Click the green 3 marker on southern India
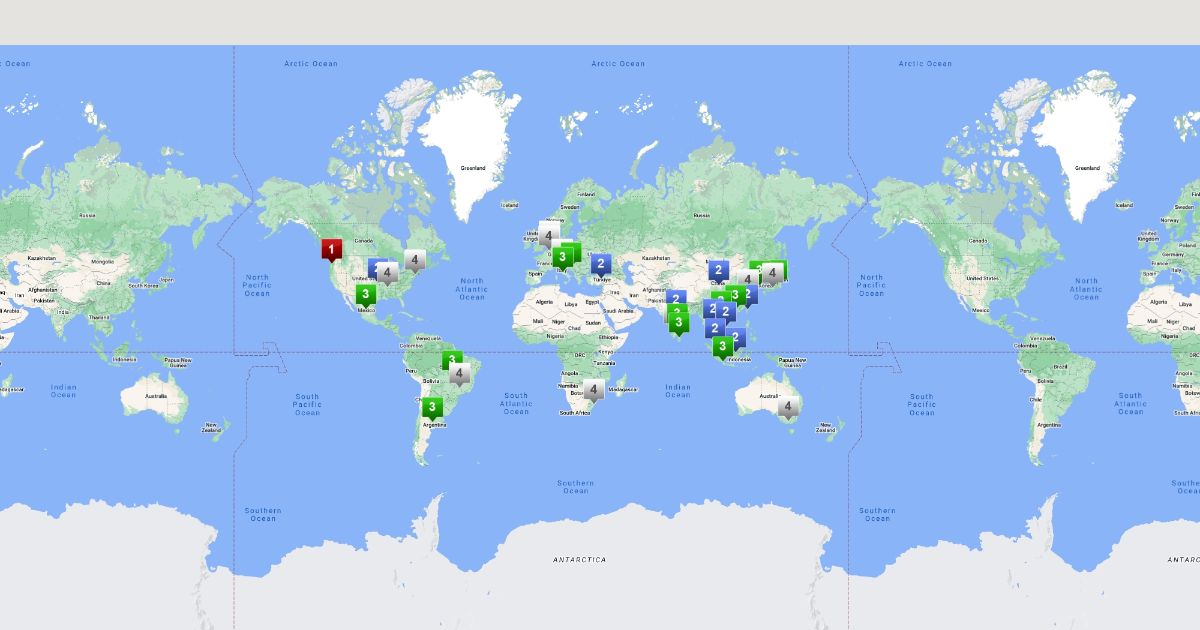The height and width of the screenshot is (630, 1200). pos(679,322)
